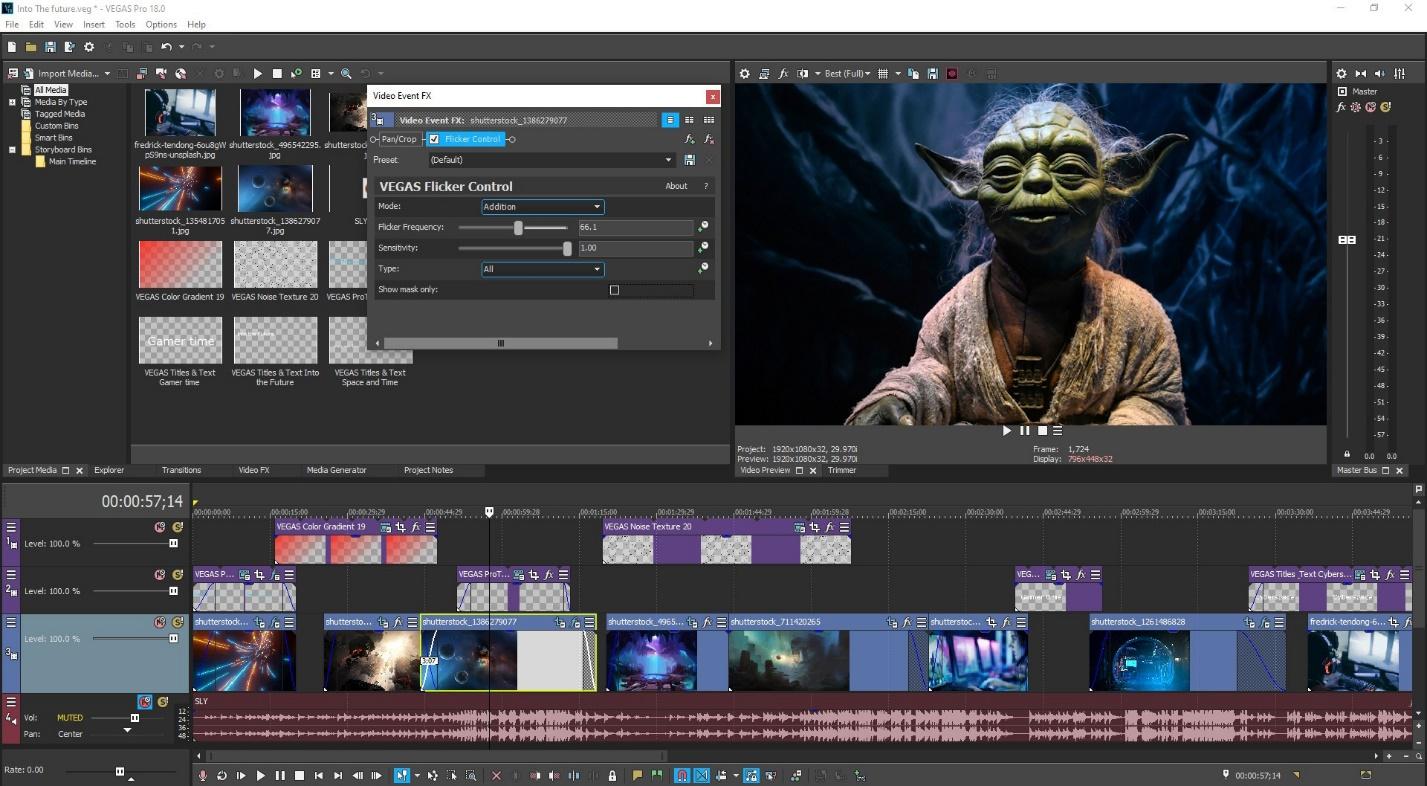Remove selected plug-in from the FX chain
The image size is (1427, 786).
tap(708, 139)
